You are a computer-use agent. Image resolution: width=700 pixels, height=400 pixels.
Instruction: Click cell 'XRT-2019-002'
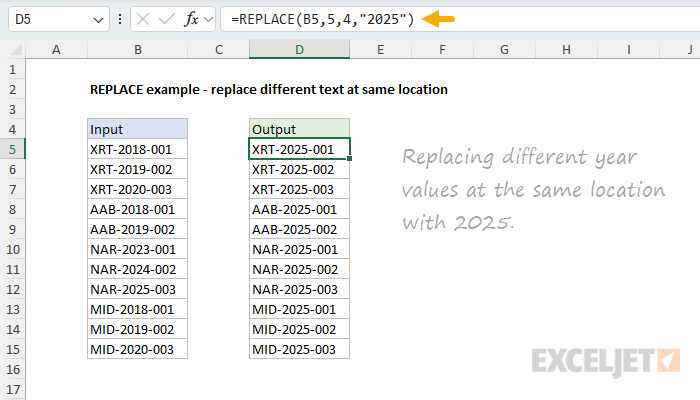click(x=138, y=169)
